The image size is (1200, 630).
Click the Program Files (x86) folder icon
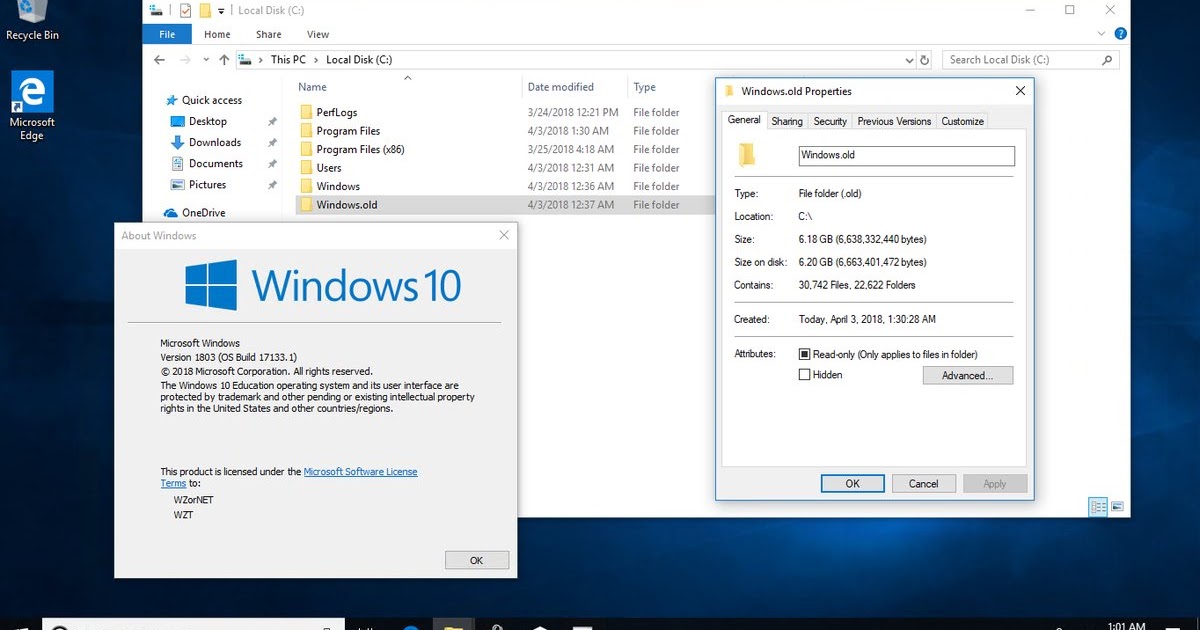point(307,149)
